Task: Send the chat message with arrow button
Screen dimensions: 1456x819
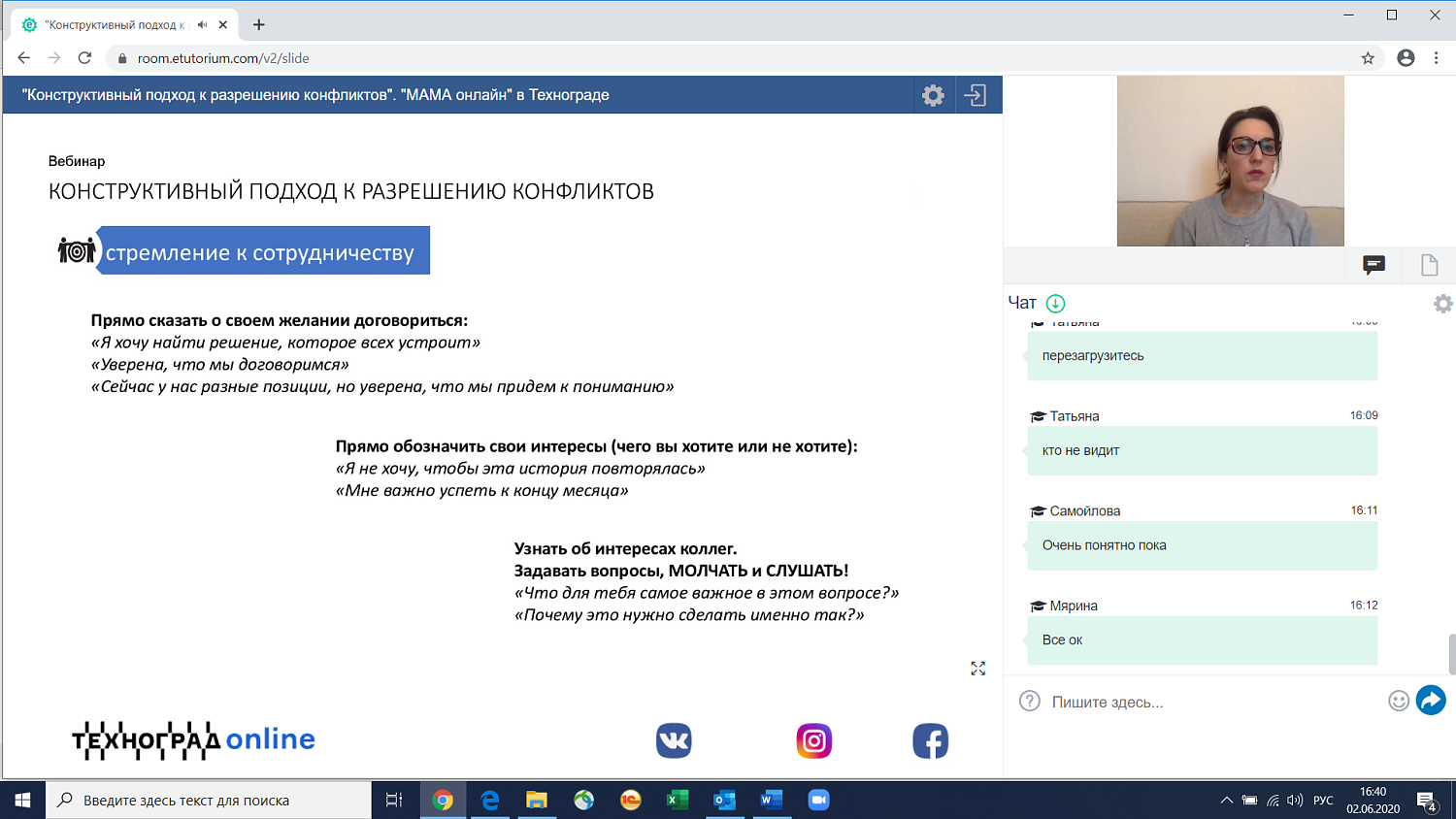Action: pyautogui.click(x=1431, y=700)
